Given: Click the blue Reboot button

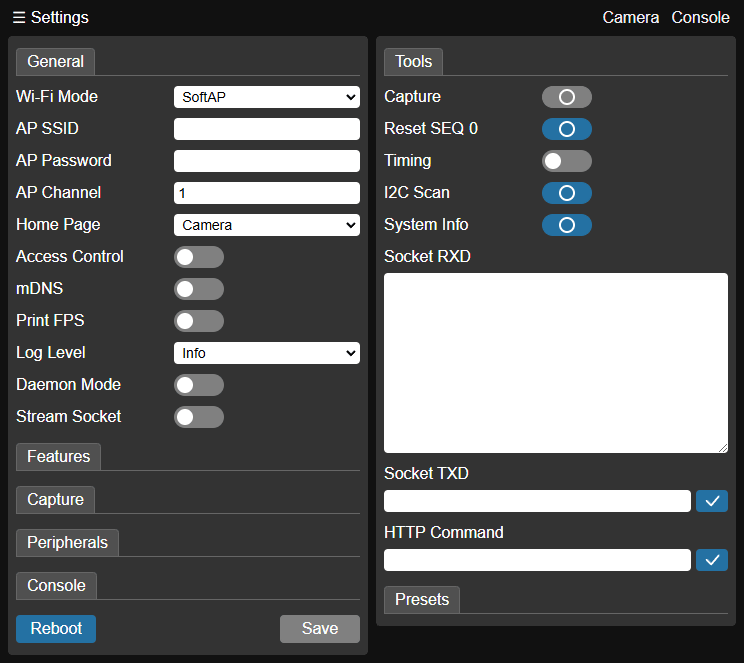Looking at the screenshot, I should tap(56, 629).
